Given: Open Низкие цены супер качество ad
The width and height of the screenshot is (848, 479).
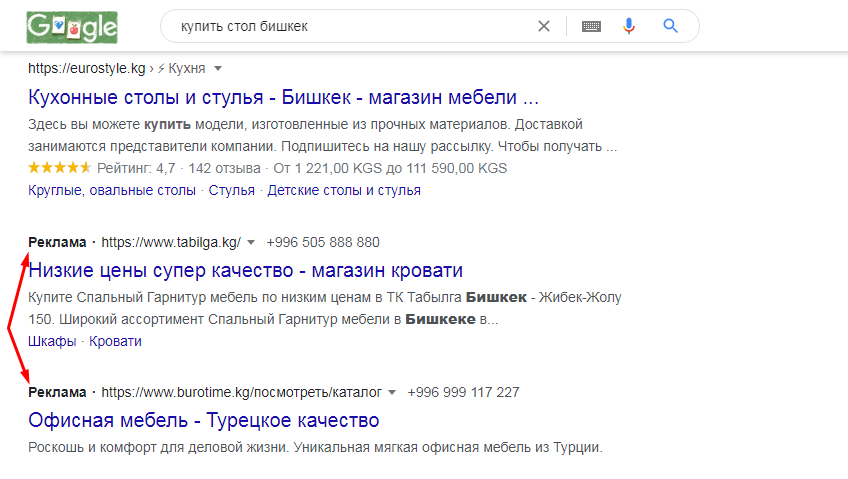Looking at the screenshot, I should pos(246,270).
